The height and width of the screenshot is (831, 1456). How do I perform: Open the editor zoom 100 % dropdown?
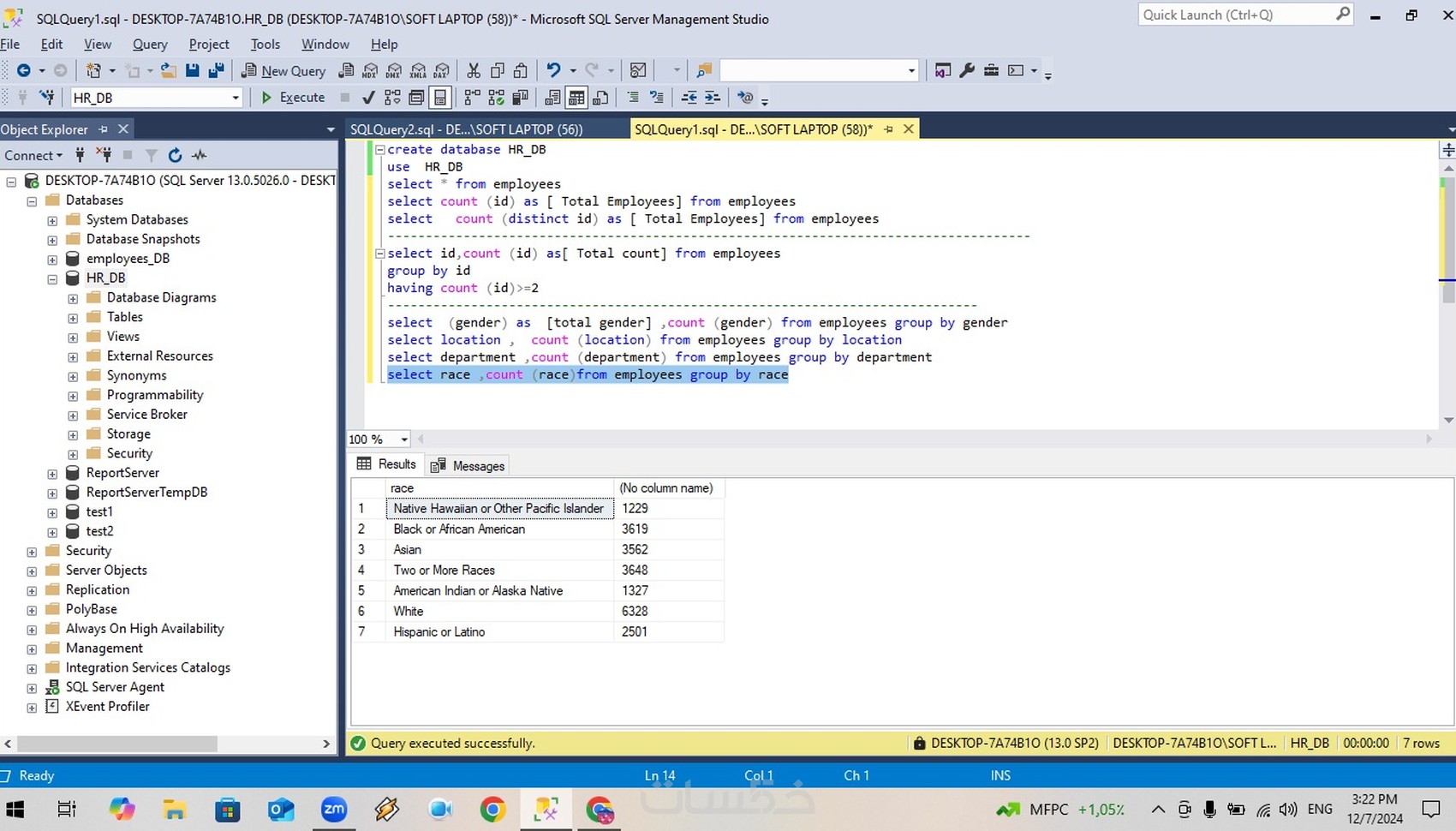pyautogui.click(x=404, y=439)
